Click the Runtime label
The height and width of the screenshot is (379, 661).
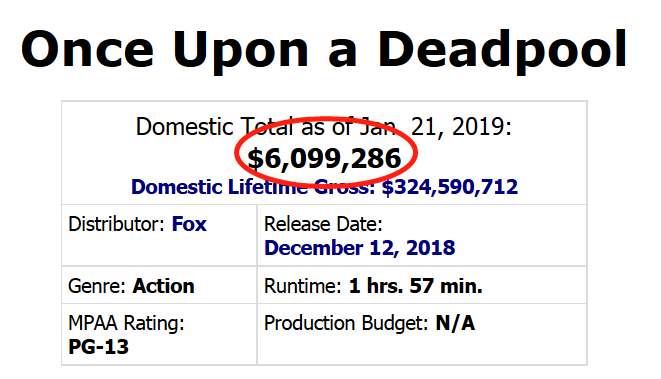coord(303,286)
